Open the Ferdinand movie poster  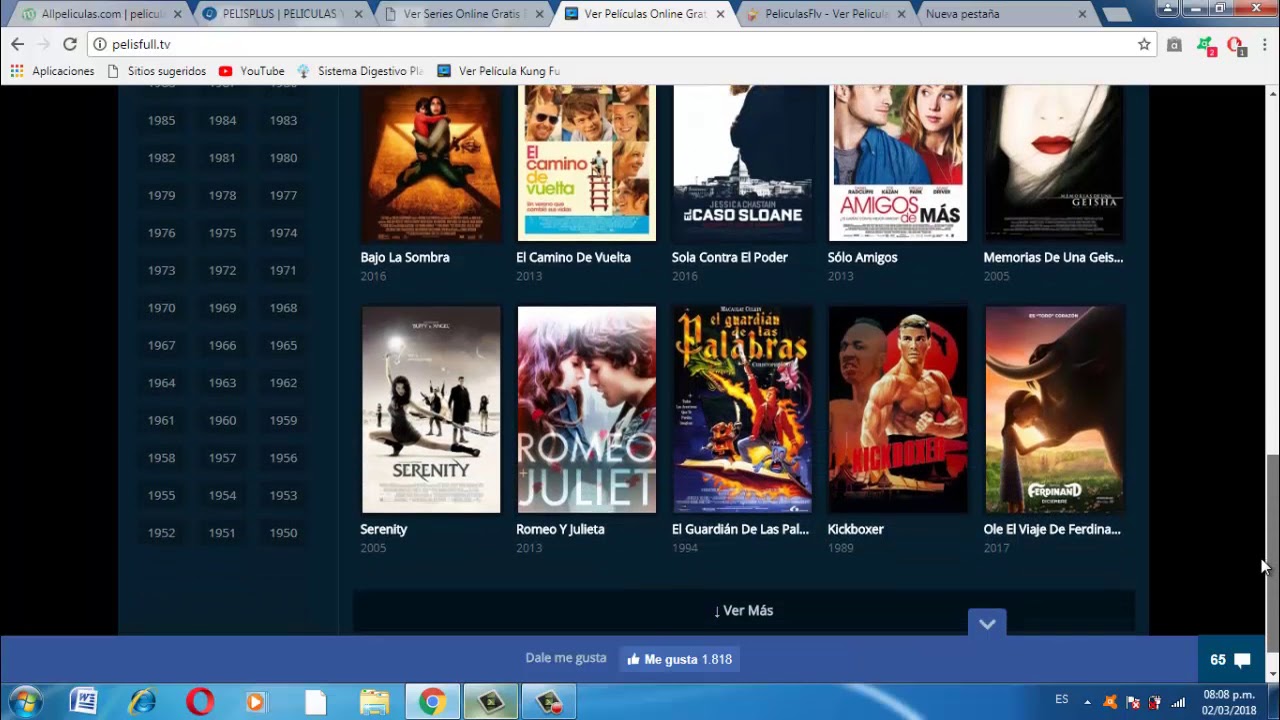coord(1054,410)
